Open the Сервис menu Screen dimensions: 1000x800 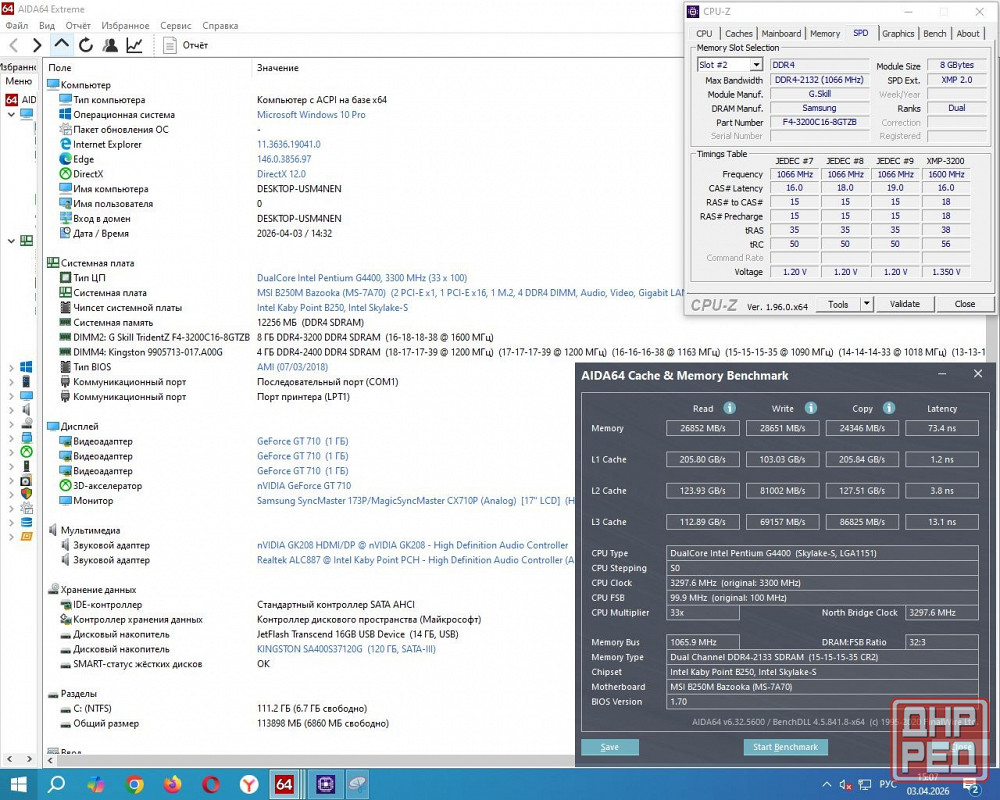click(175, 25)
